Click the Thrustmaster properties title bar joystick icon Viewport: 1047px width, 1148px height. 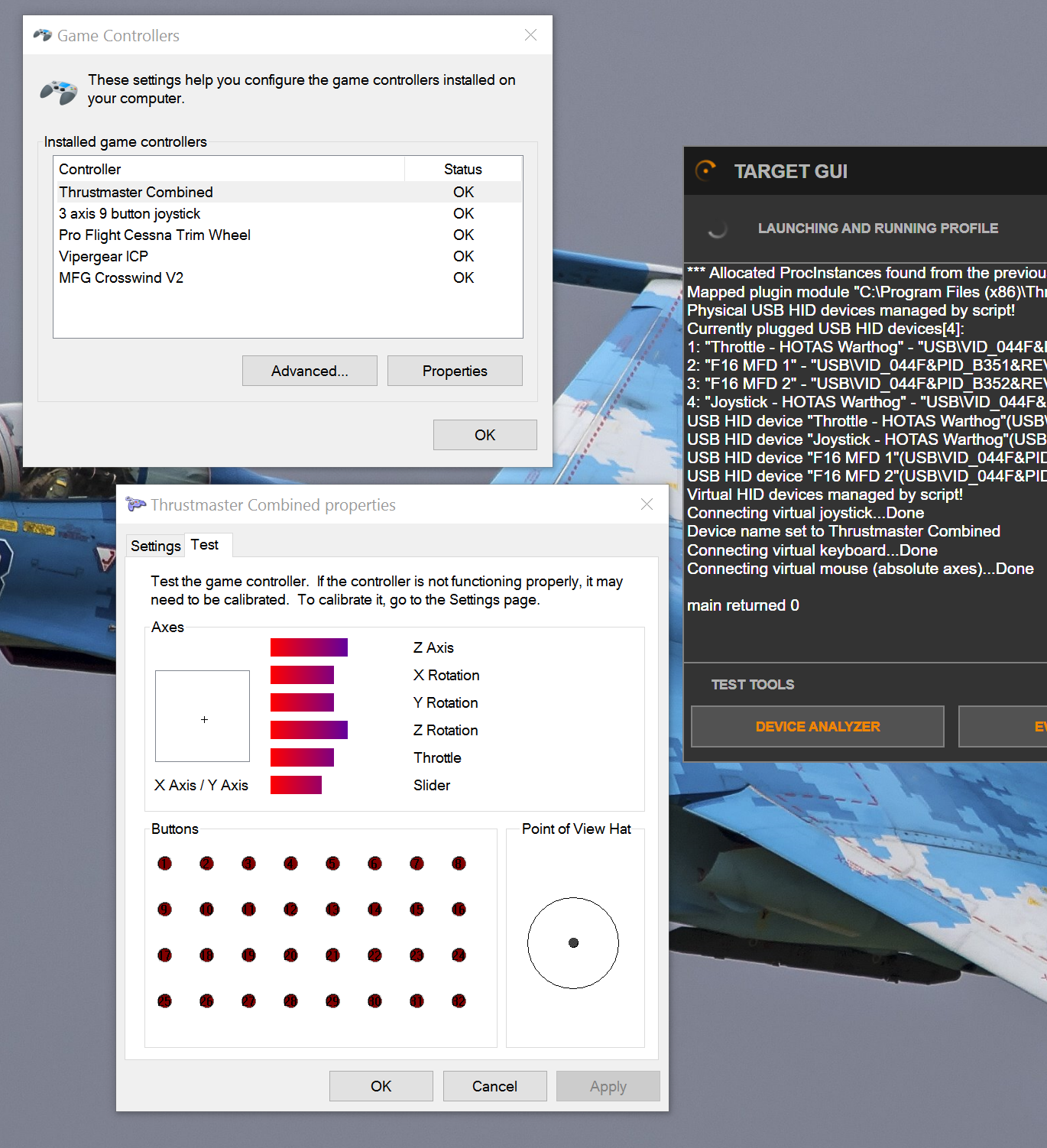(135, 504)
